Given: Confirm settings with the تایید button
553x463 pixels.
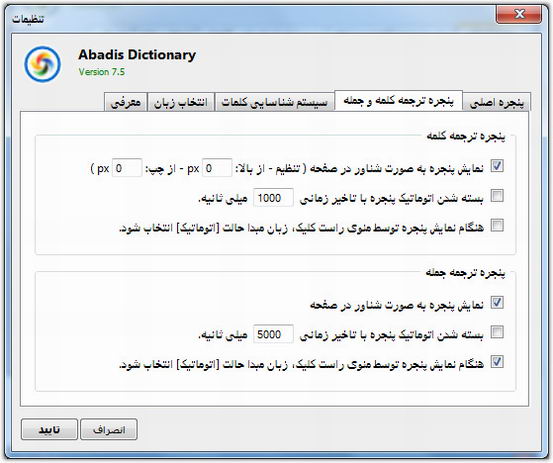Looking at the screenshot, I should coord(49,430).
